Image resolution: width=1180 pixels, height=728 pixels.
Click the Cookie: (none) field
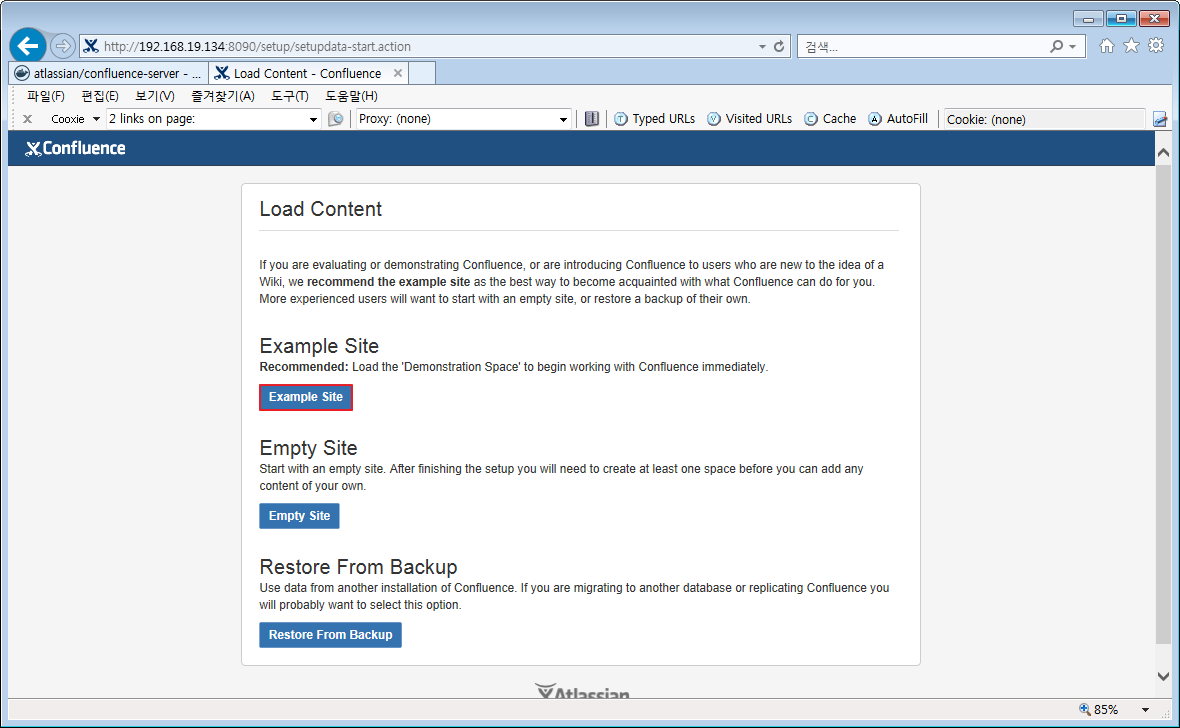pos(1044,119)
